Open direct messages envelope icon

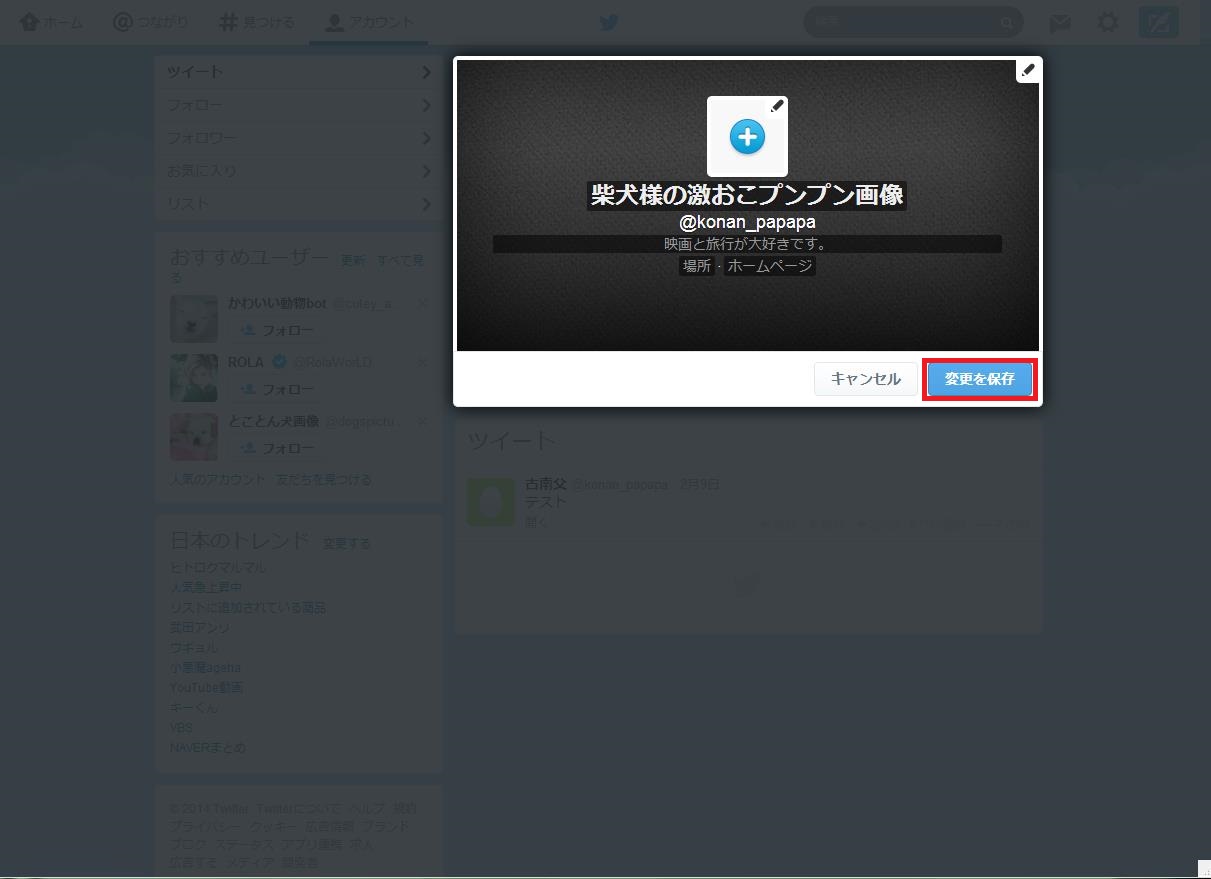(x=1060, y=22)
